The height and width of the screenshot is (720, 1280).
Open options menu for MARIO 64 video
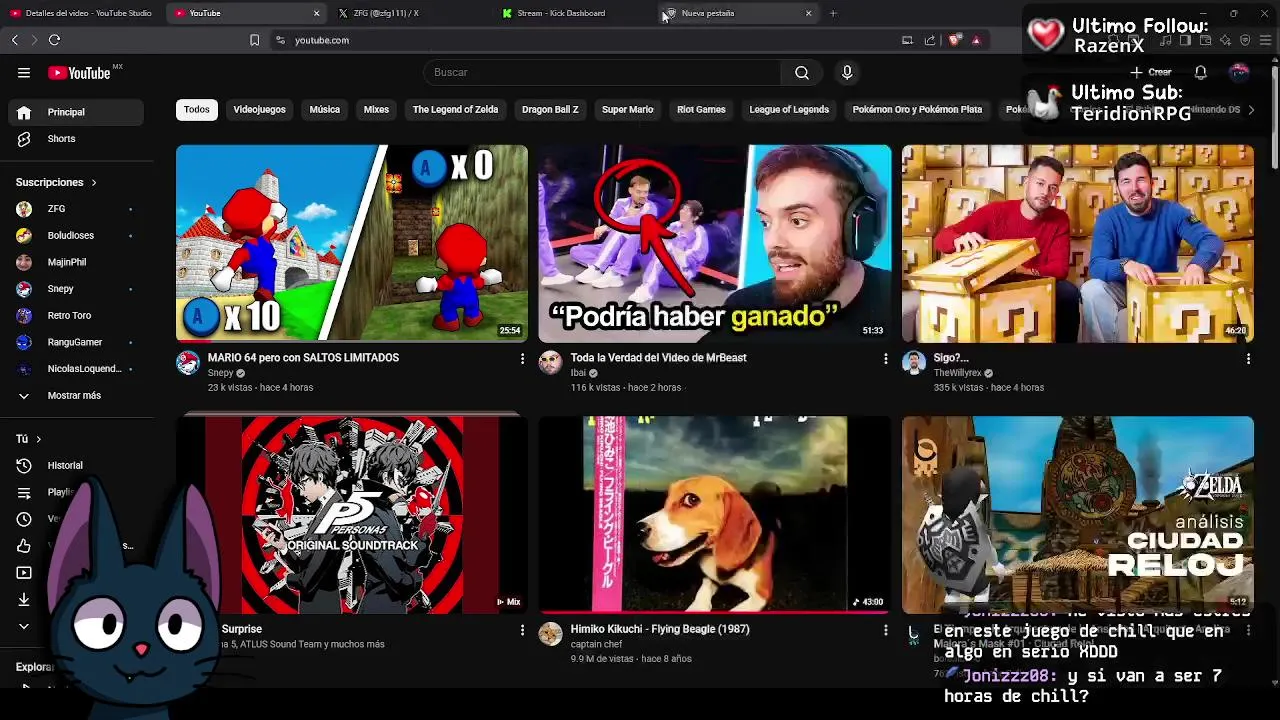[x=522, y=358]
